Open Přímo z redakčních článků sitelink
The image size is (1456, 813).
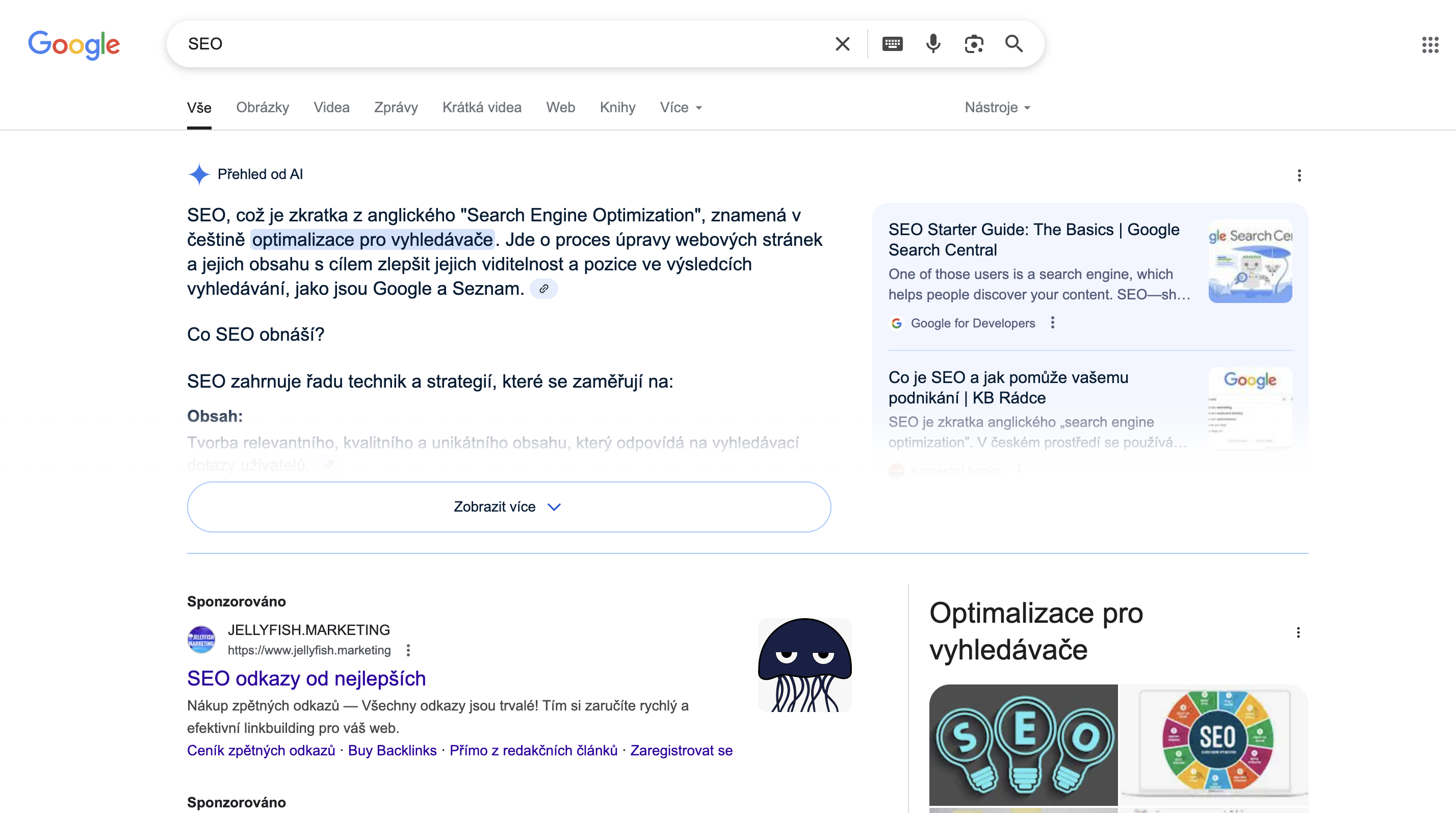point(533,750)
